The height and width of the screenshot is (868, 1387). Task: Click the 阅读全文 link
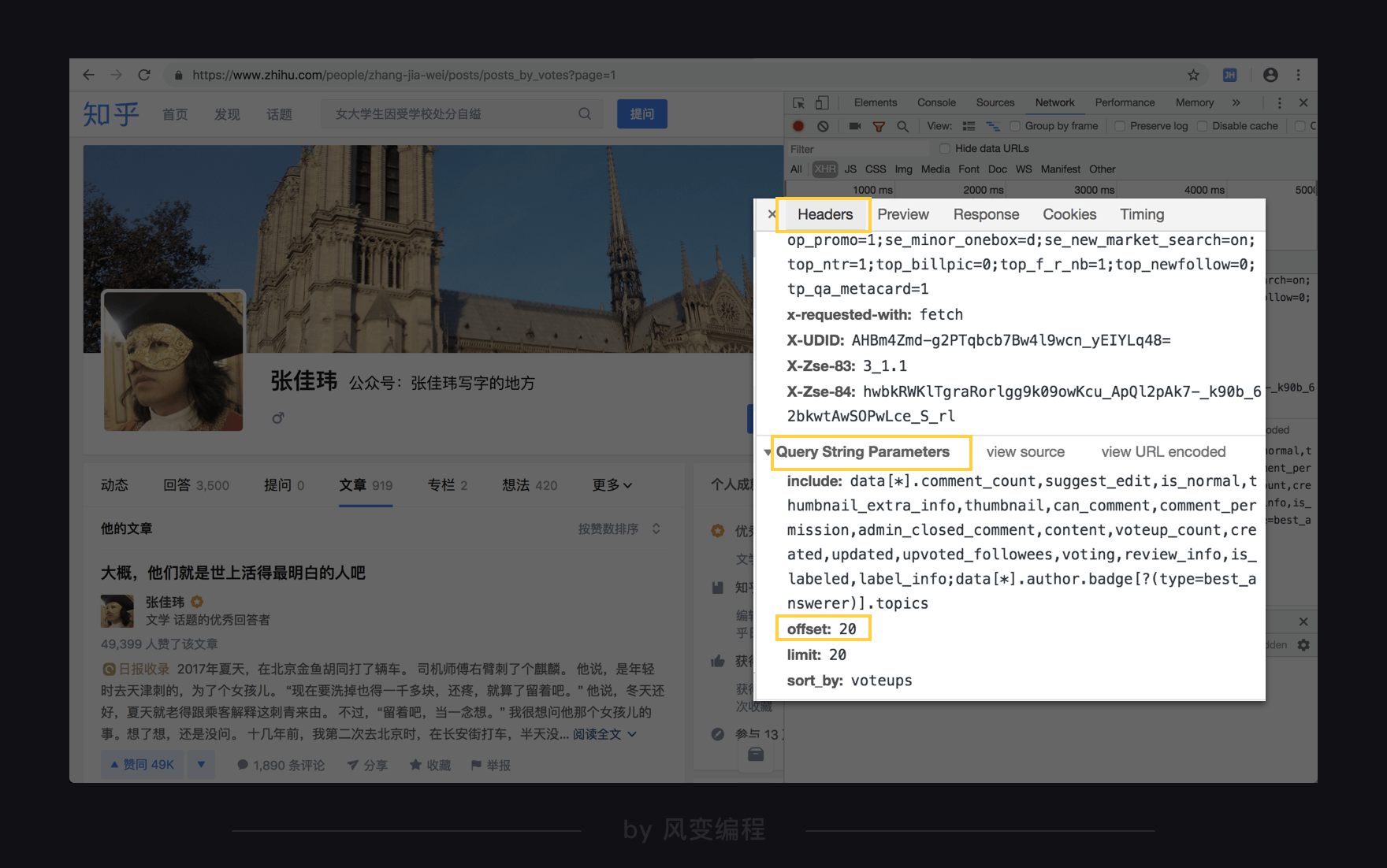596,734
